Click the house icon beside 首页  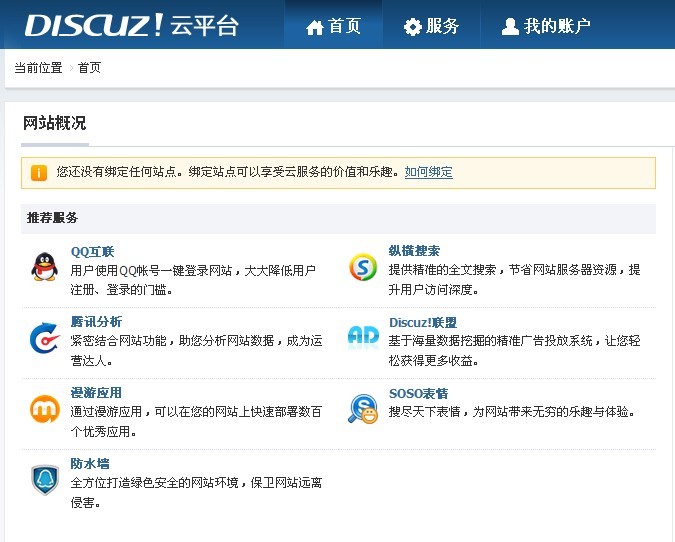click(315, 27)
